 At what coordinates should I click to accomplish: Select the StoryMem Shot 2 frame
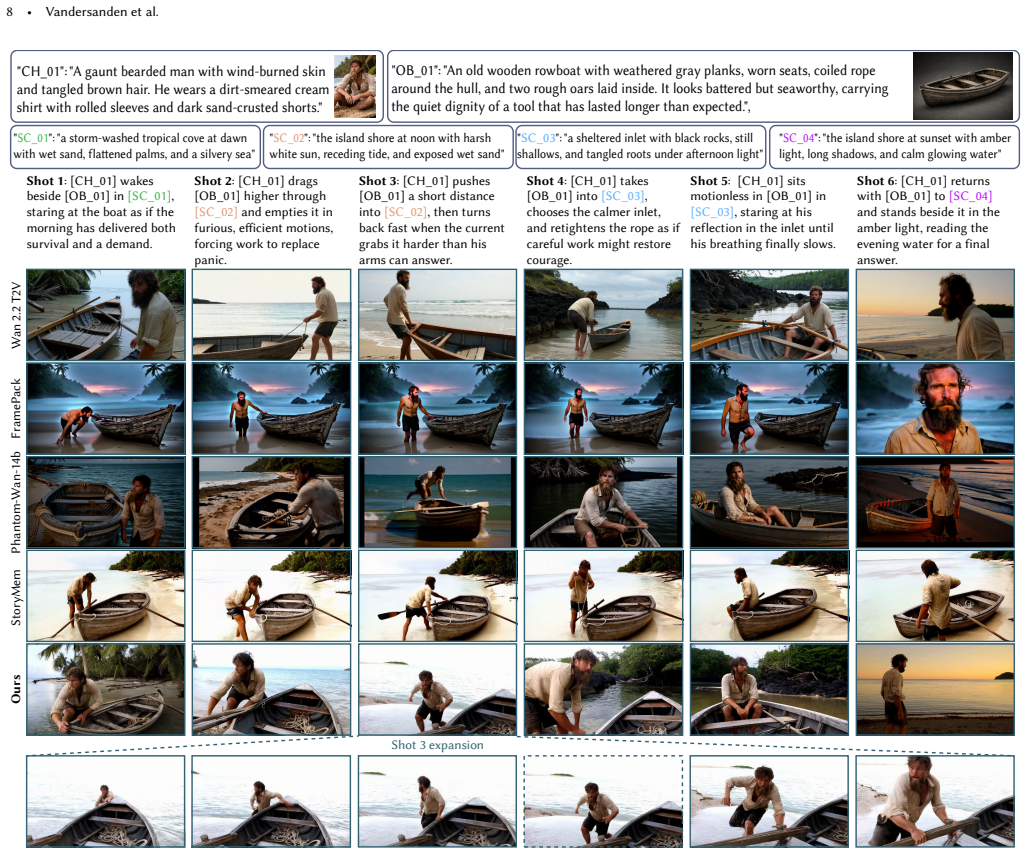[x=271, y=596]
